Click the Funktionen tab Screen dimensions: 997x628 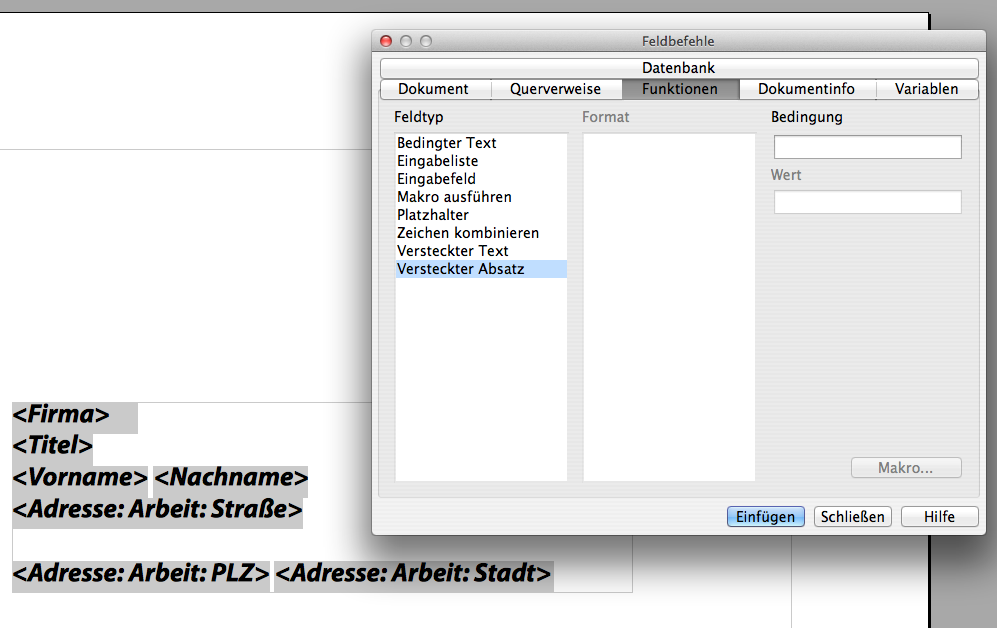(680, 89)
